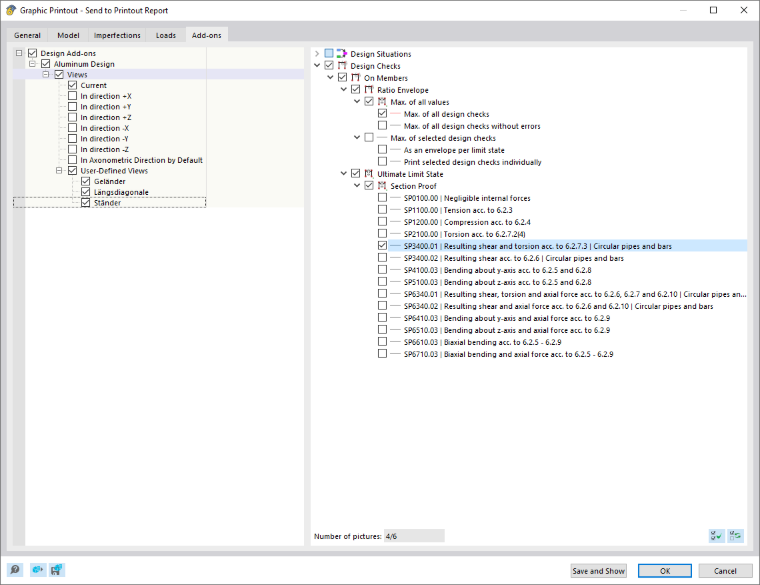Enable view In direction +Y
Screen dimensions: 760x585
tap(73, 107)
